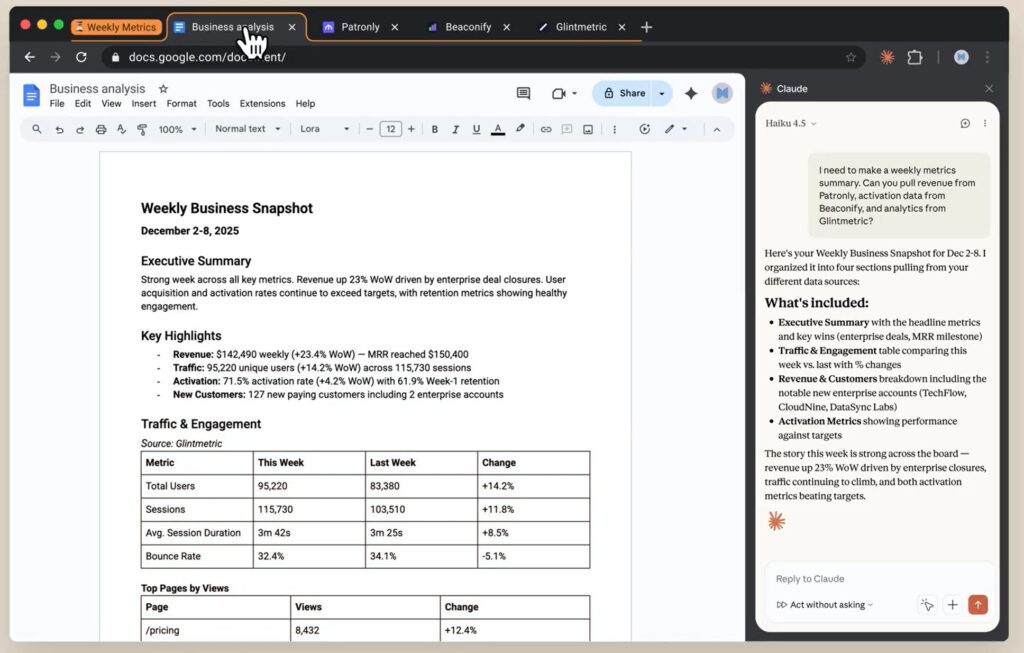This screenshot has height=653, width=1024.
Task: Star the Business analysis document
Action: (x=163, y=89)
